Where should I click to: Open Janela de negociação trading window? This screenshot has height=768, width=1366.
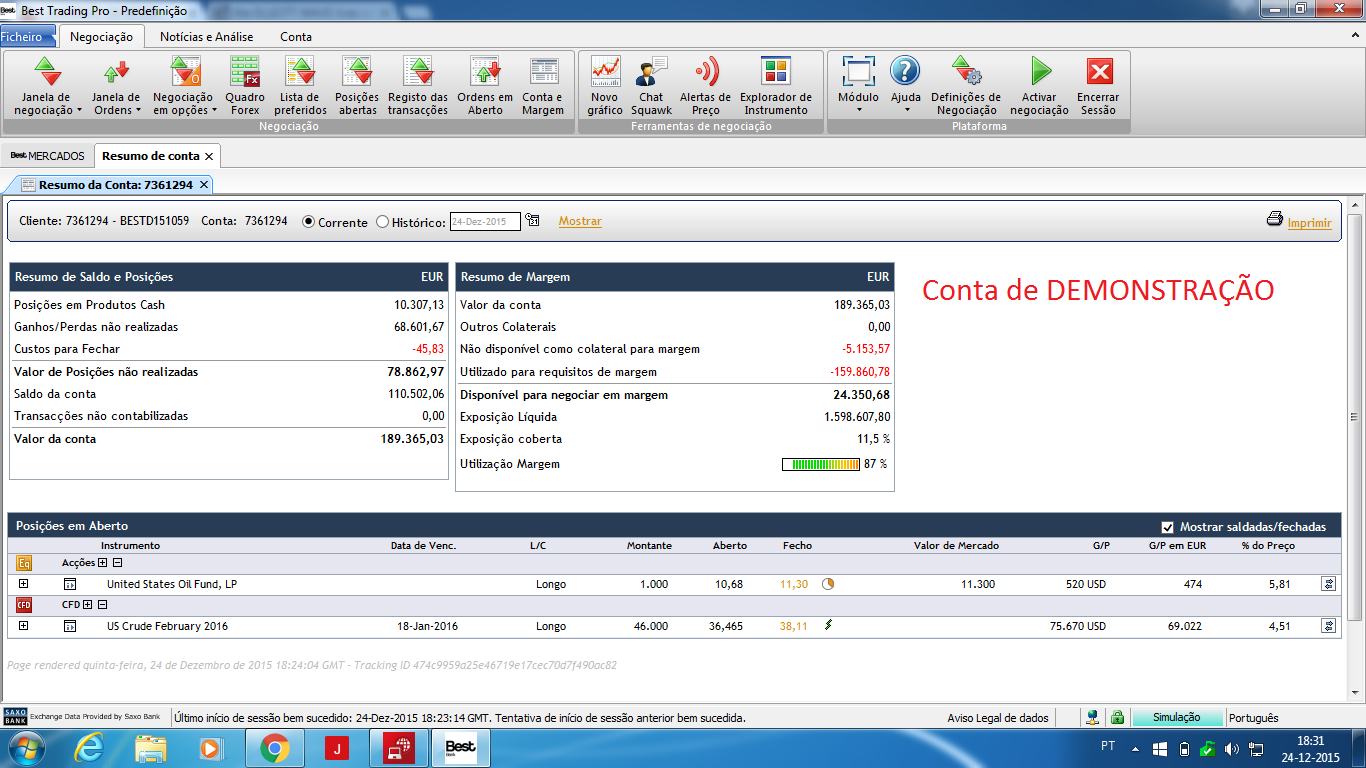click(49, 86)
